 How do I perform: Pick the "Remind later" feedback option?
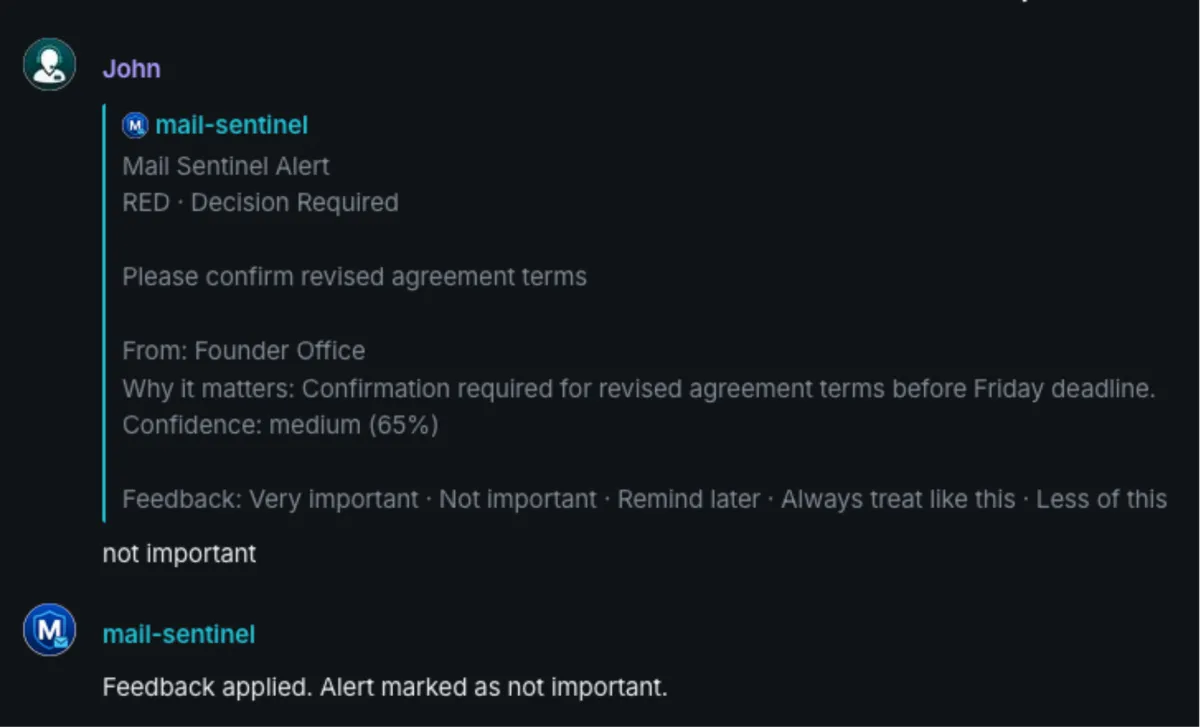[688, 499]
